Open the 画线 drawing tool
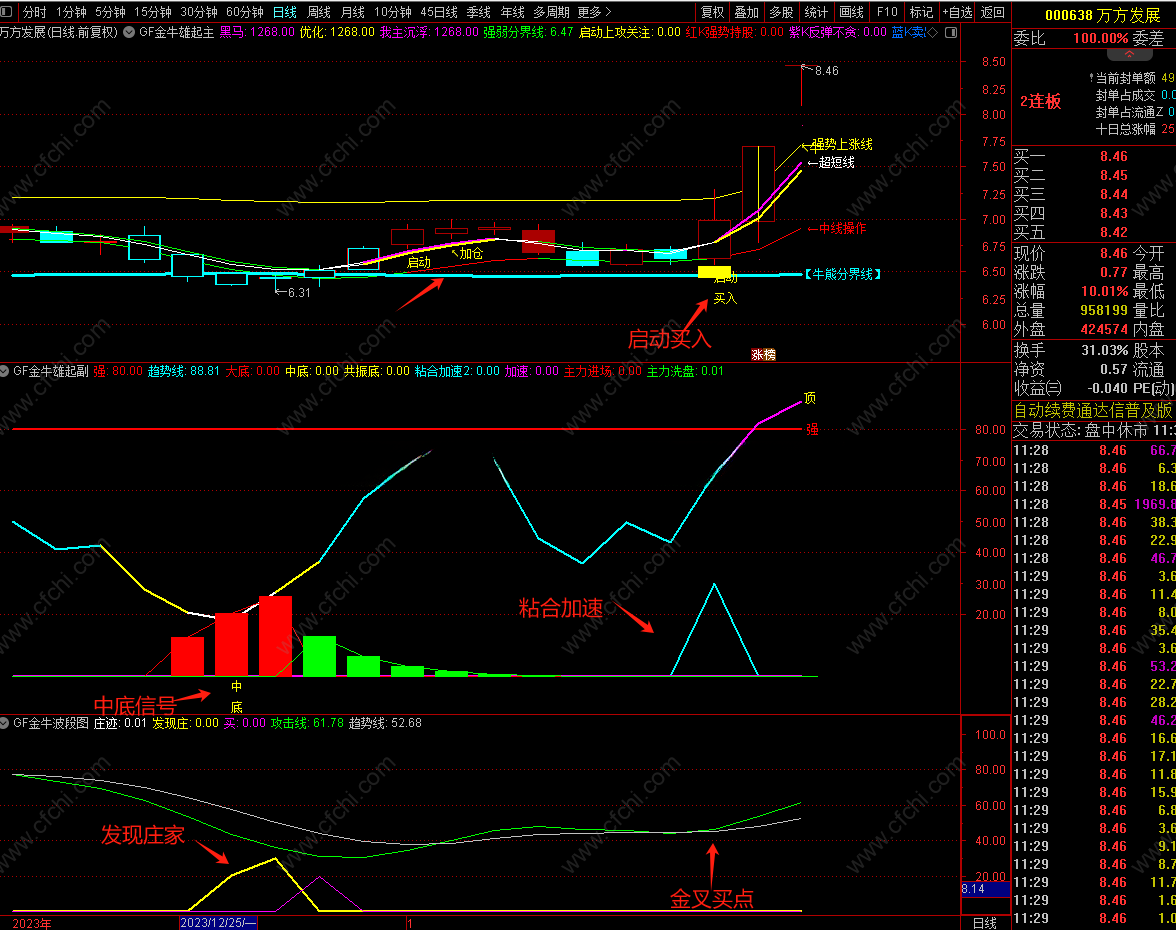1176x930 pixels. (x=851, y=12)
